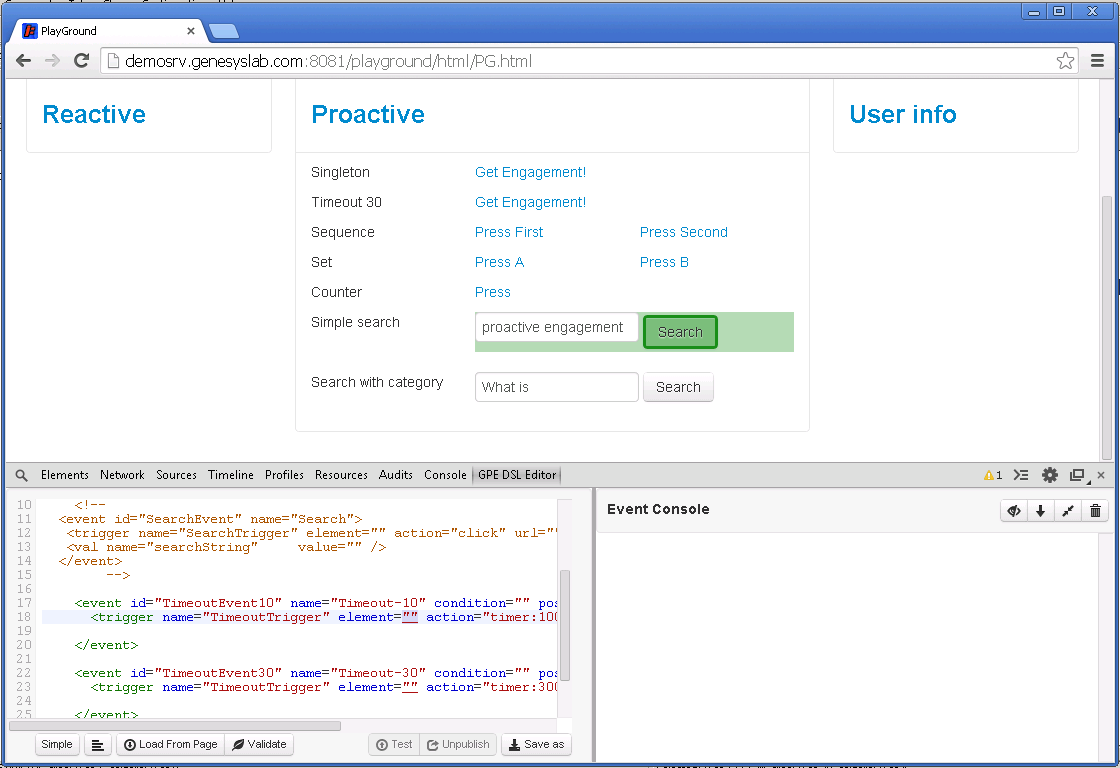Open the Resources tab
The width and height of the screenshot is (1120, 768).
341,475
